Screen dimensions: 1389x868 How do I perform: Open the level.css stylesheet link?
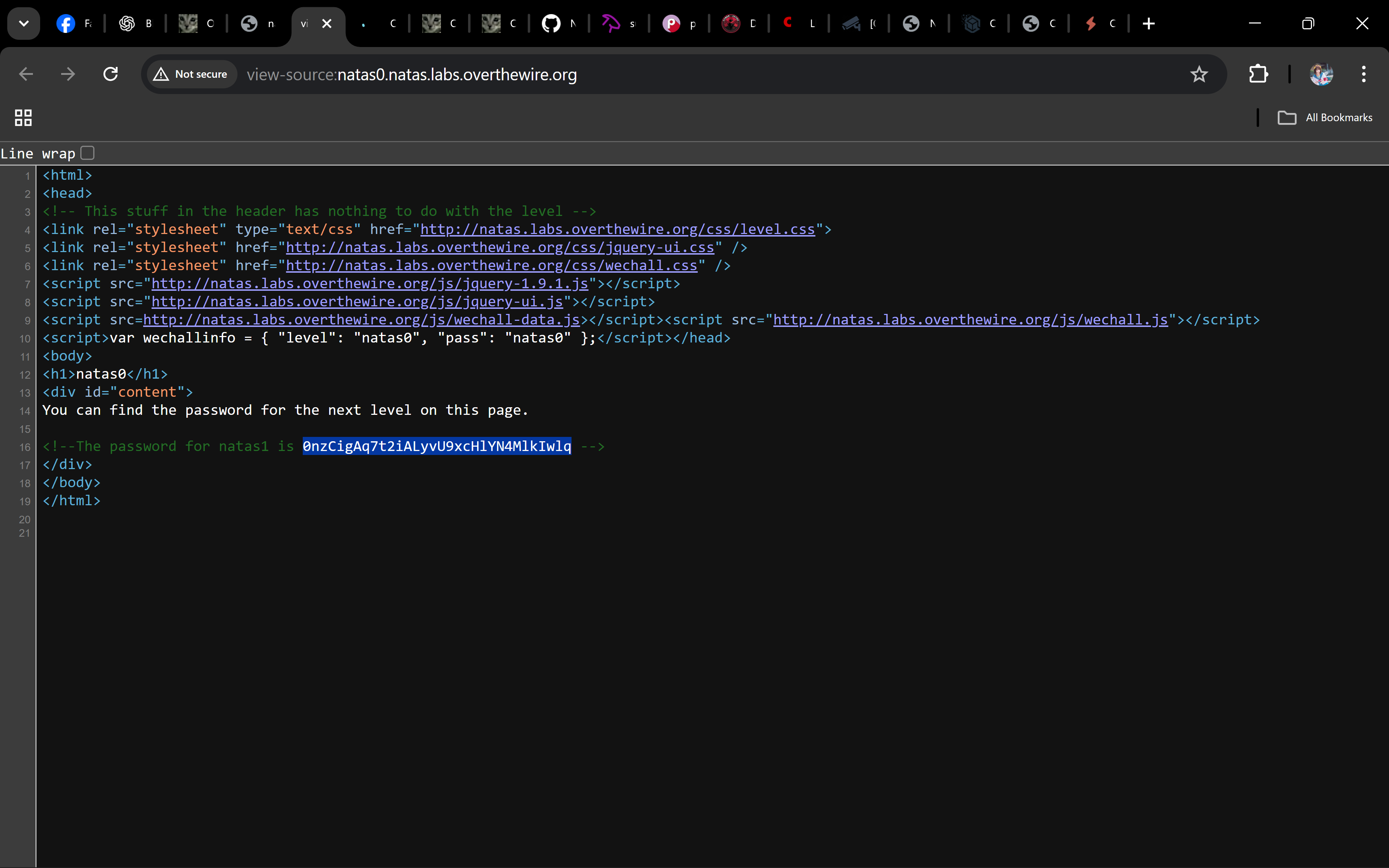(617, 230)
